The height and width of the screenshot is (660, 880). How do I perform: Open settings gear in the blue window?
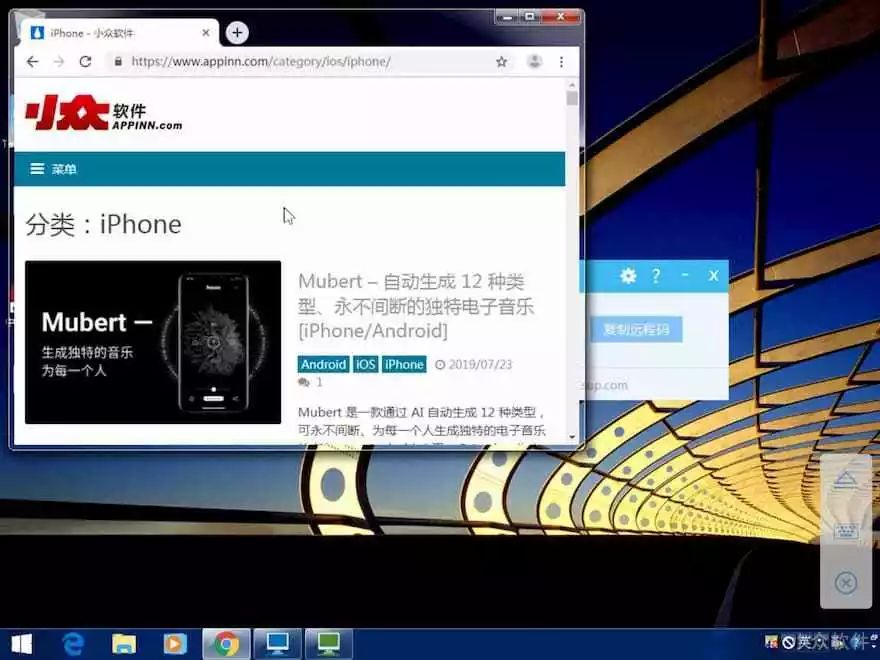tap(628, 276)
